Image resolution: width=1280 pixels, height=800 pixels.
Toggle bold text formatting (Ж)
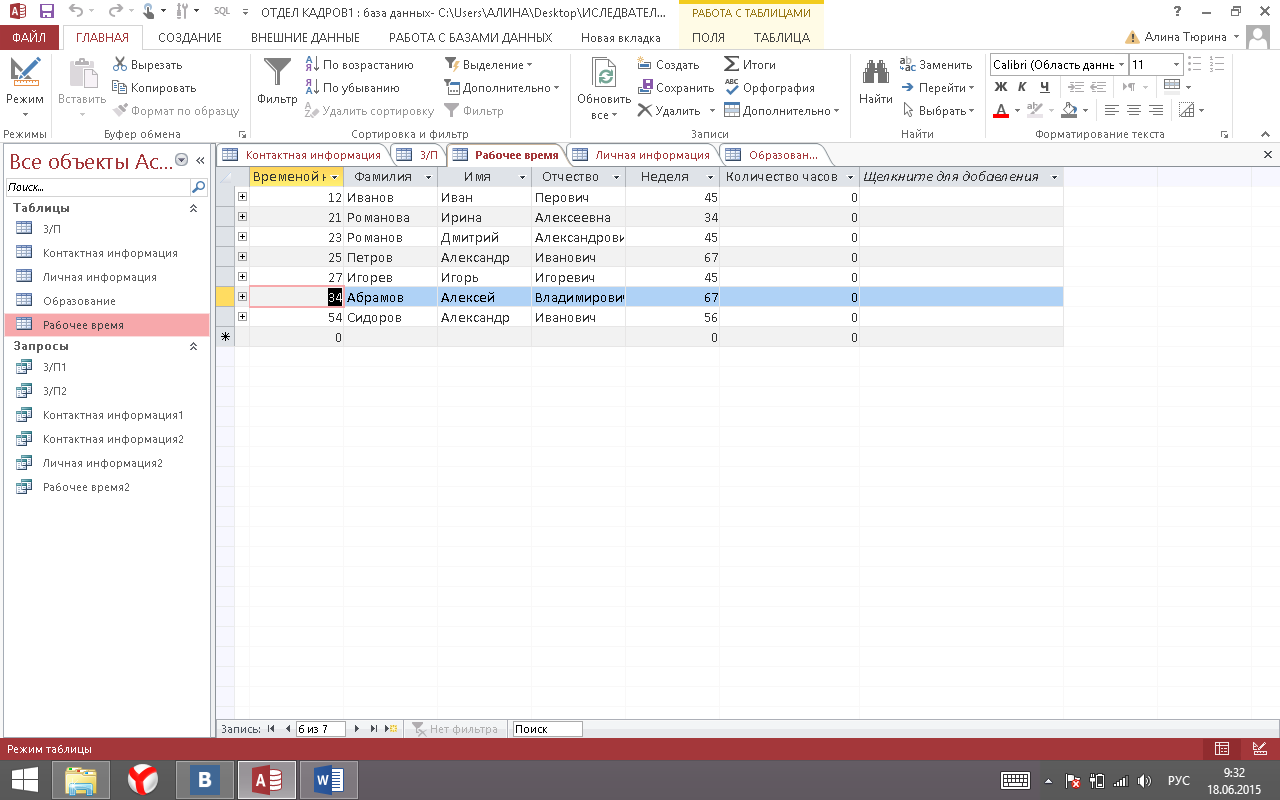click(x=1001, y=87)
